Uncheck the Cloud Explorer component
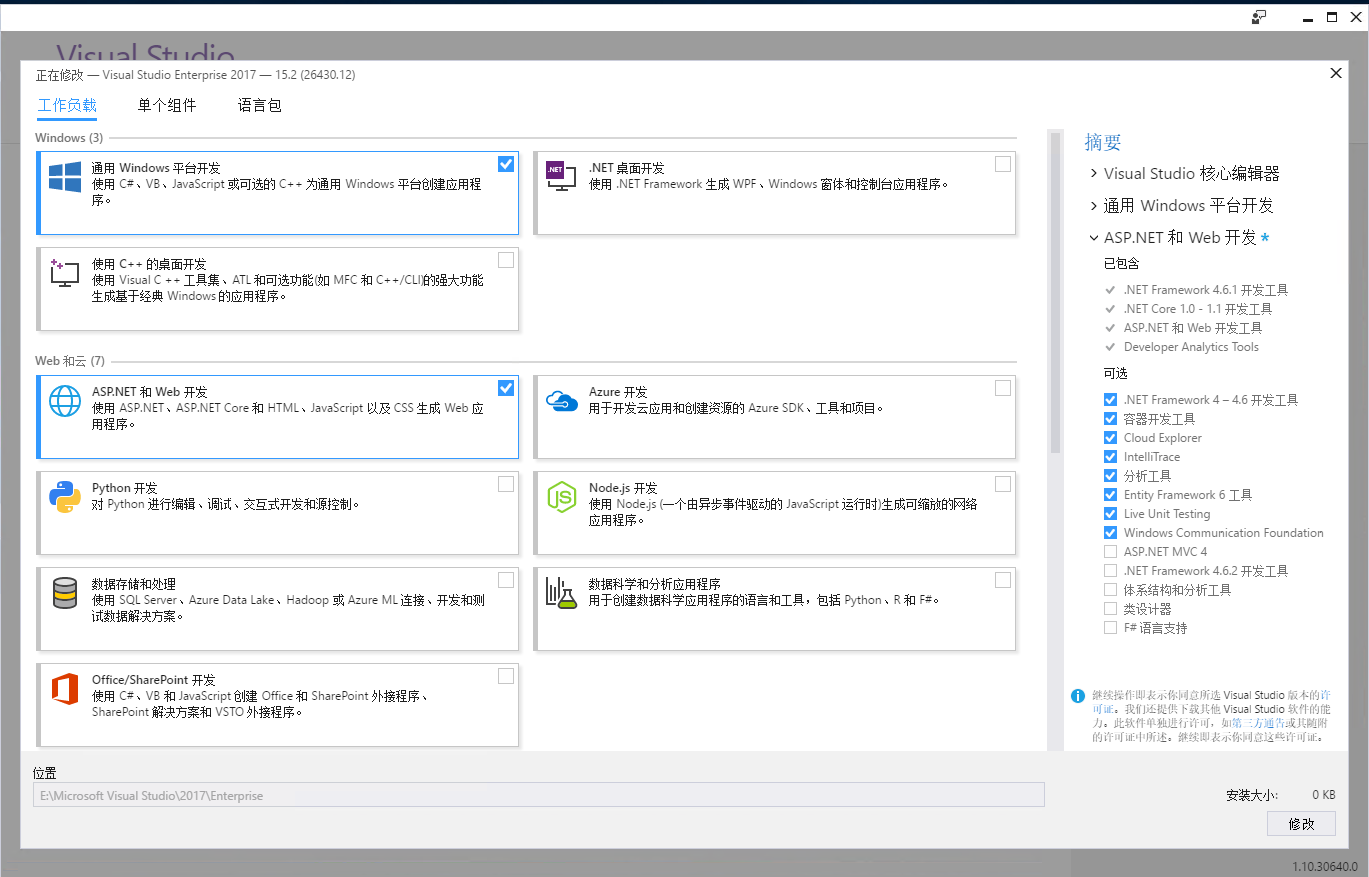The width and height of the screenshot is (1369, 877). [1110, 438]
